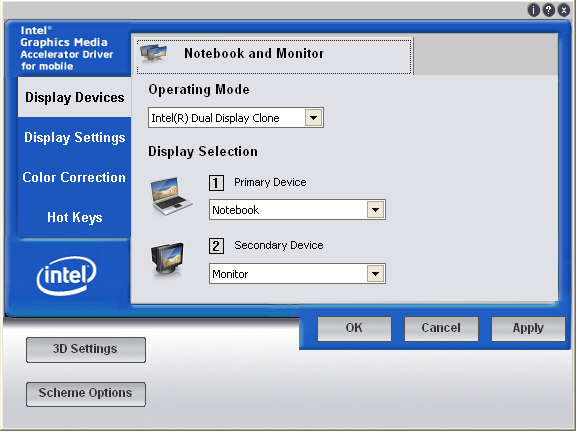The image size is (577, 435).
Task: Click the Monitor combo box field
Action: point(297,273)
